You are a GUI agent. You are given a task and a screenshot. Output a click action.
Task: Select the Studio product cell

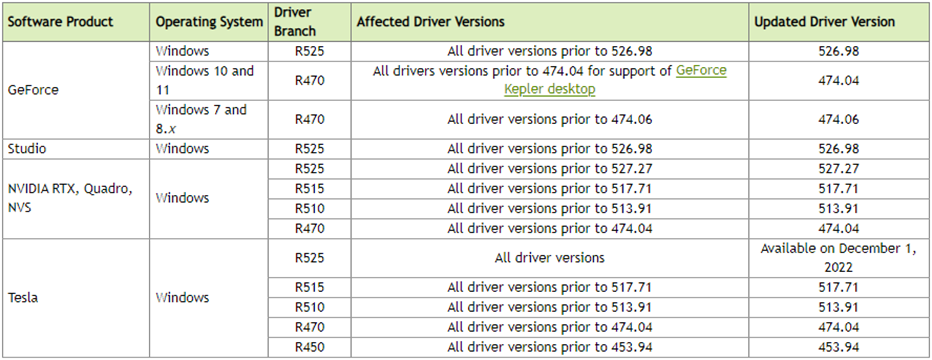(75, 149)
